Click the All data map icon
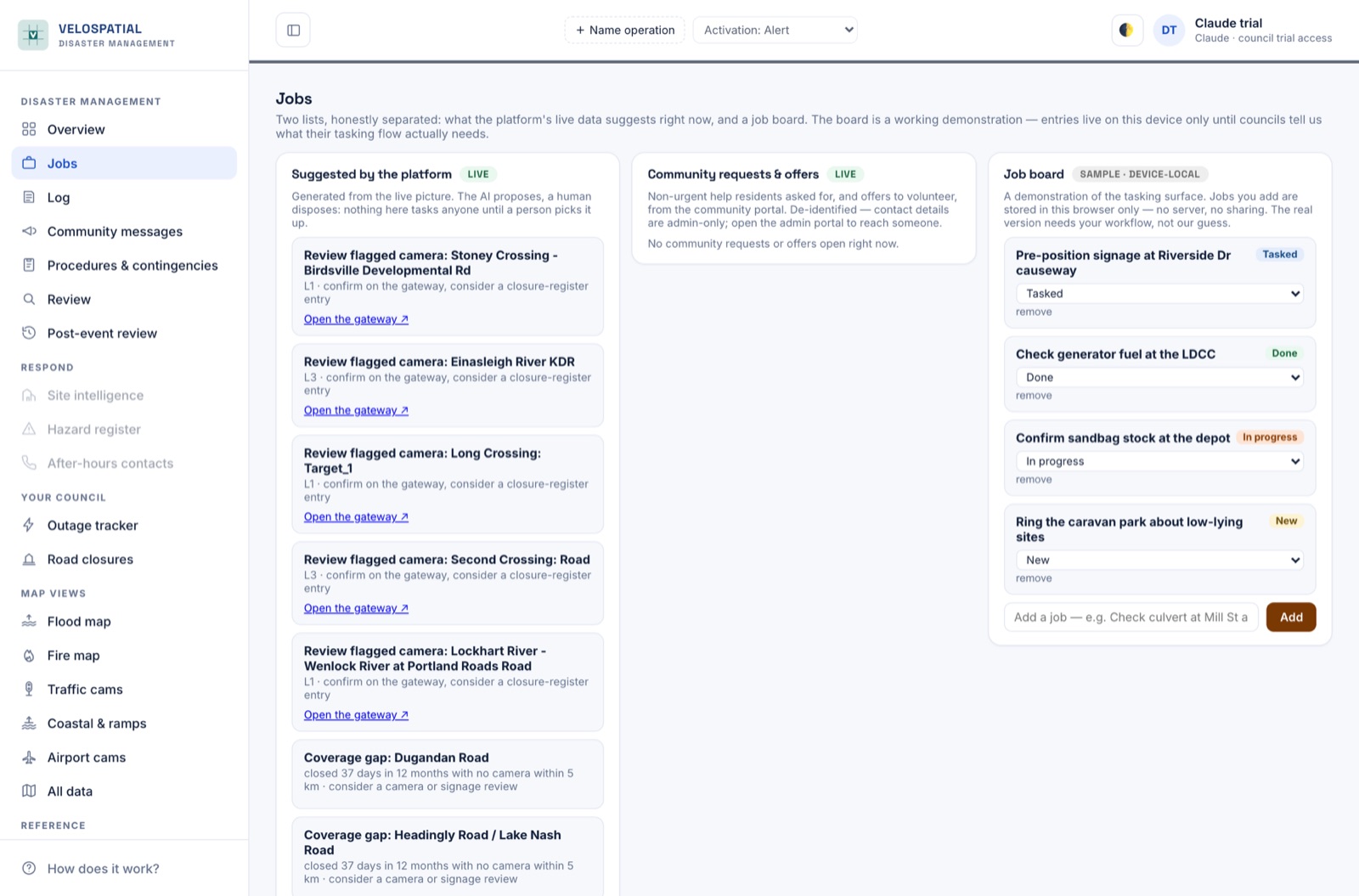The image size is (1359, 896). point(29,791)
